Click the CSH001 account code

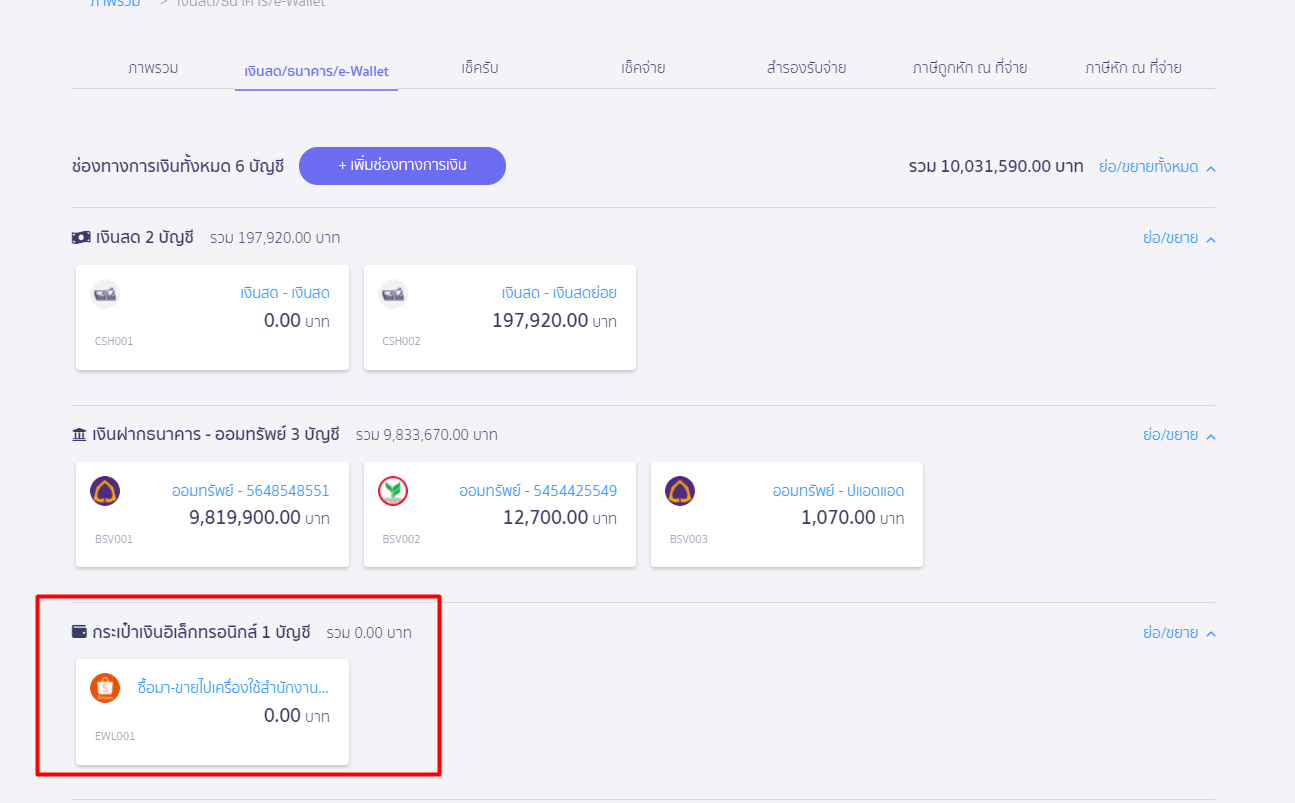click(x=114, y=341)
